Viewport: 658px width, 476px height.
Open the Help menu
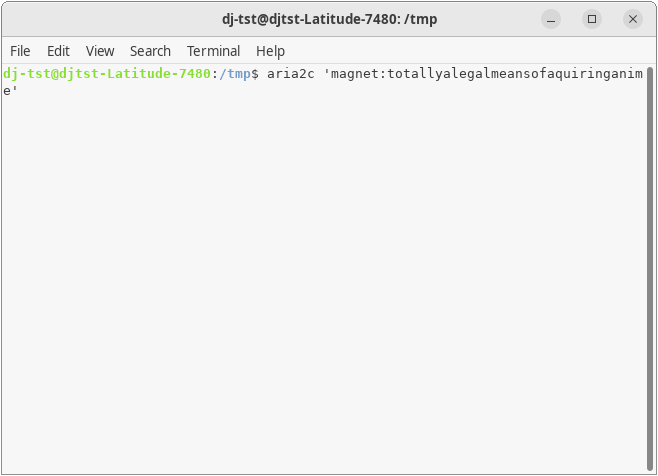coord(270,51)
